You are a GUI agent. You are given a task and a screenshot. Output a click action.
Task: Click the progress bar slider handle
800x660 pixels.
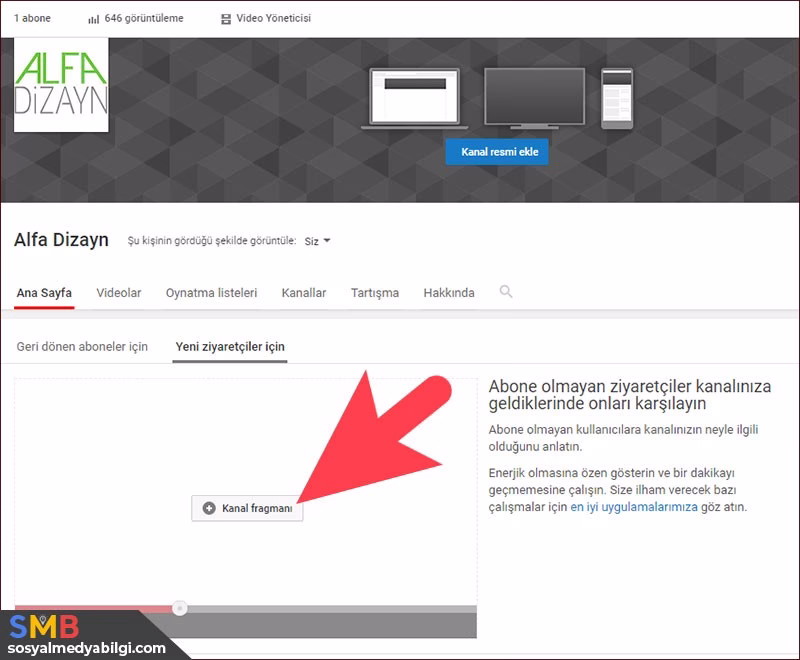(179, 608)
